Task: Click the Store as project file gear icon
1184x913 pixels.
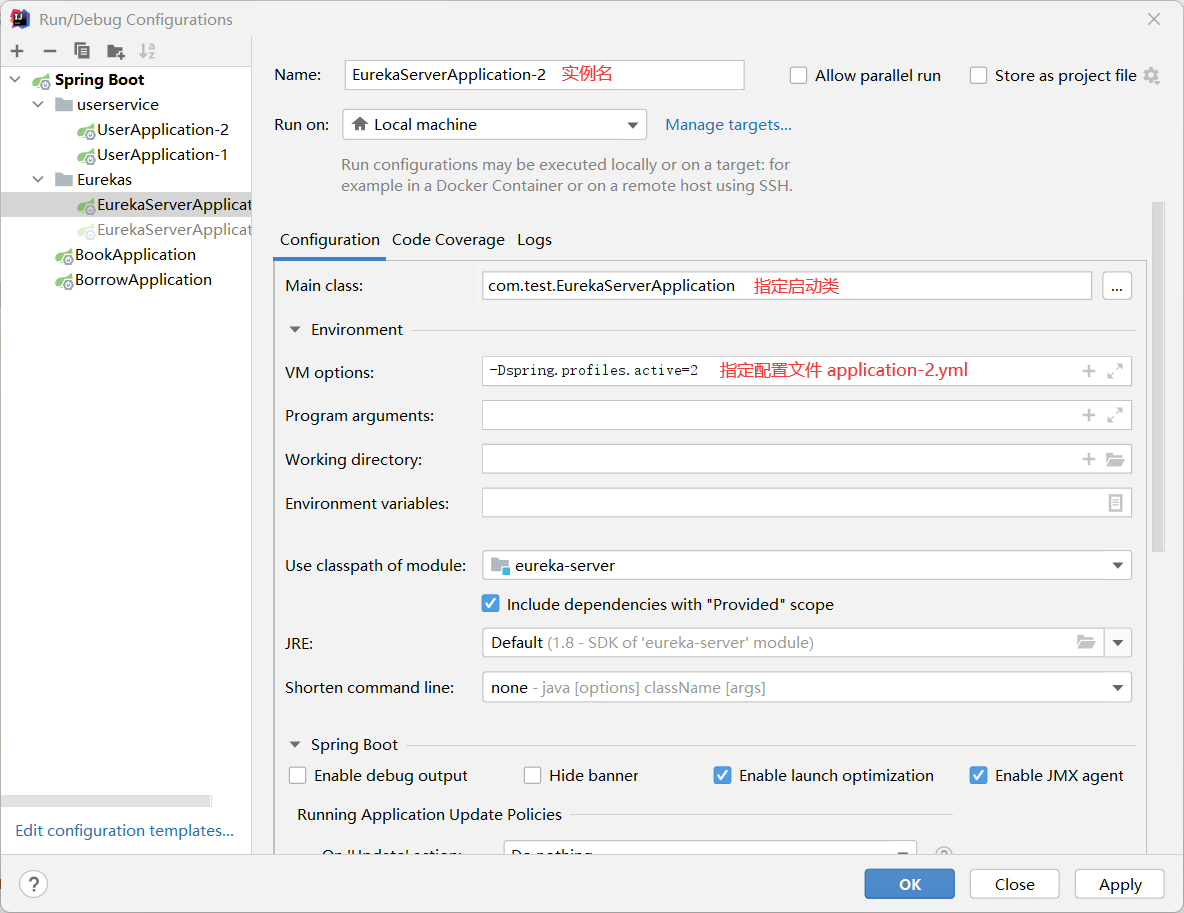Action: coord(1151,76)
